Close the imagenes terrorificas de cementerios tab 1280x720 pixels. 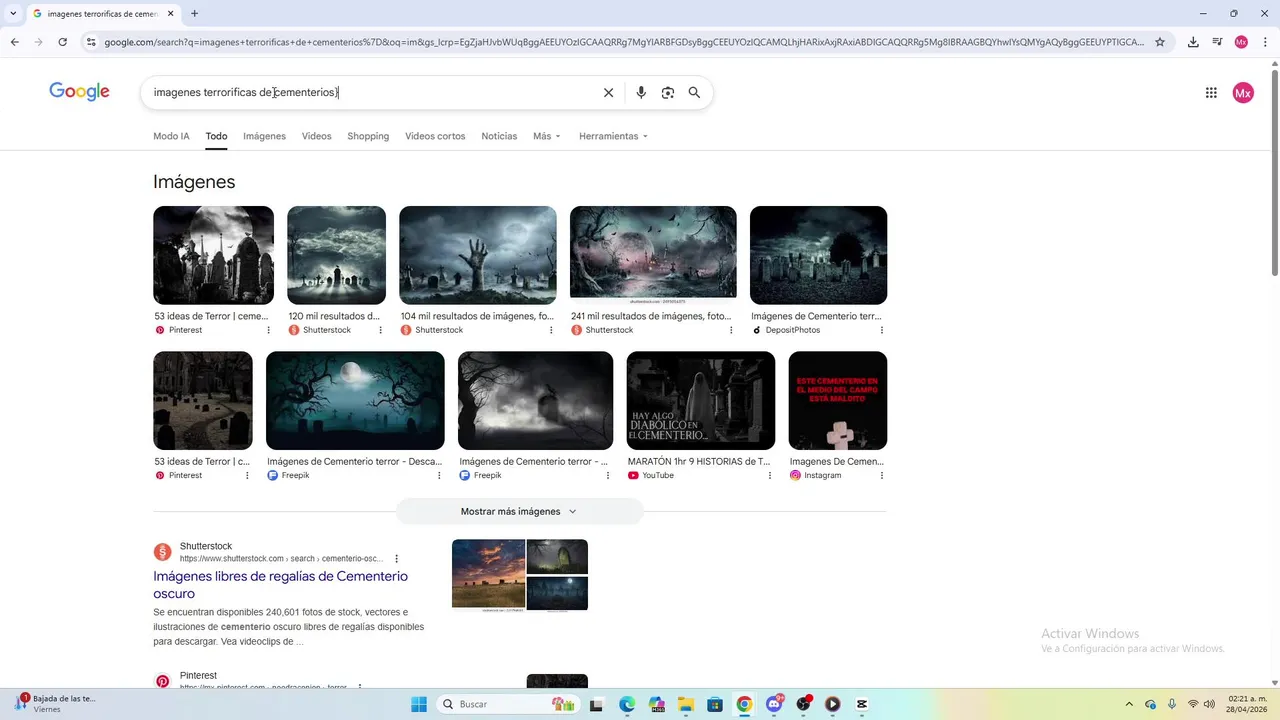point(171,14)
